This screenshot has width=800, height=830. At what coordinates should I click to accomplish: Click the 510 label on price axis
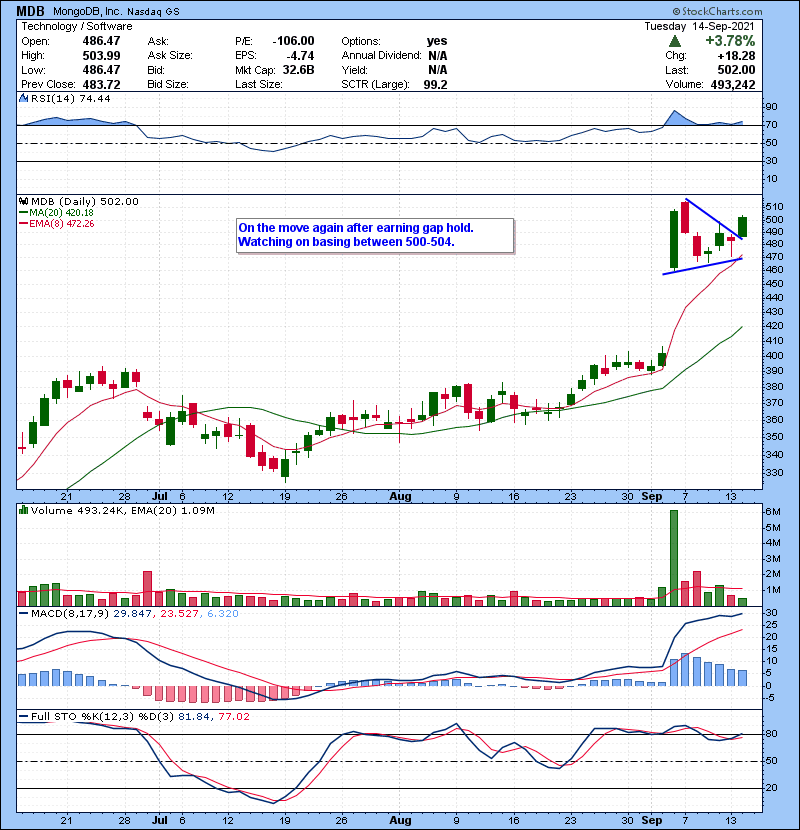click(x=775, y=206)
